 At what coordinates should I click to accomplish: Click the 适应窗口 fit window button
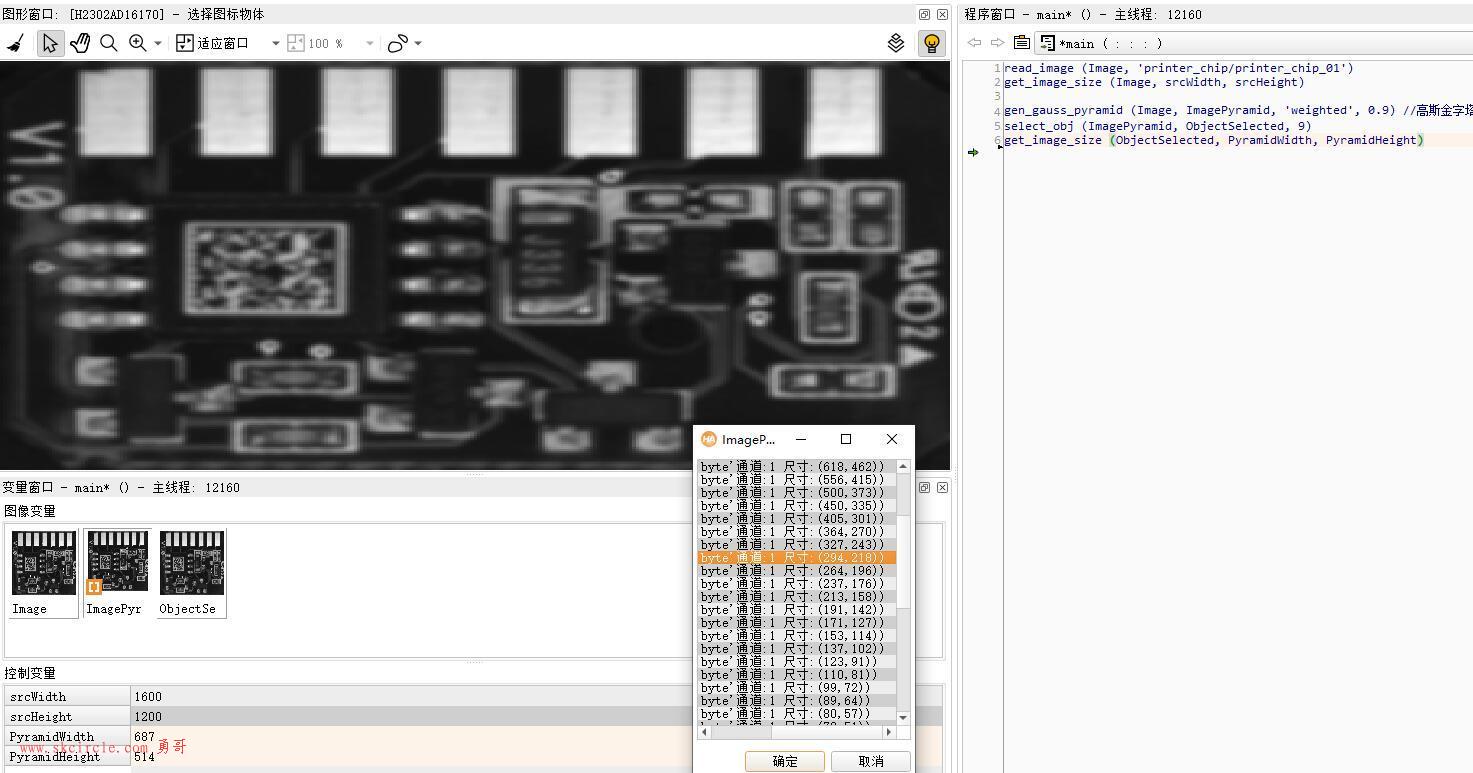(213, 43)
